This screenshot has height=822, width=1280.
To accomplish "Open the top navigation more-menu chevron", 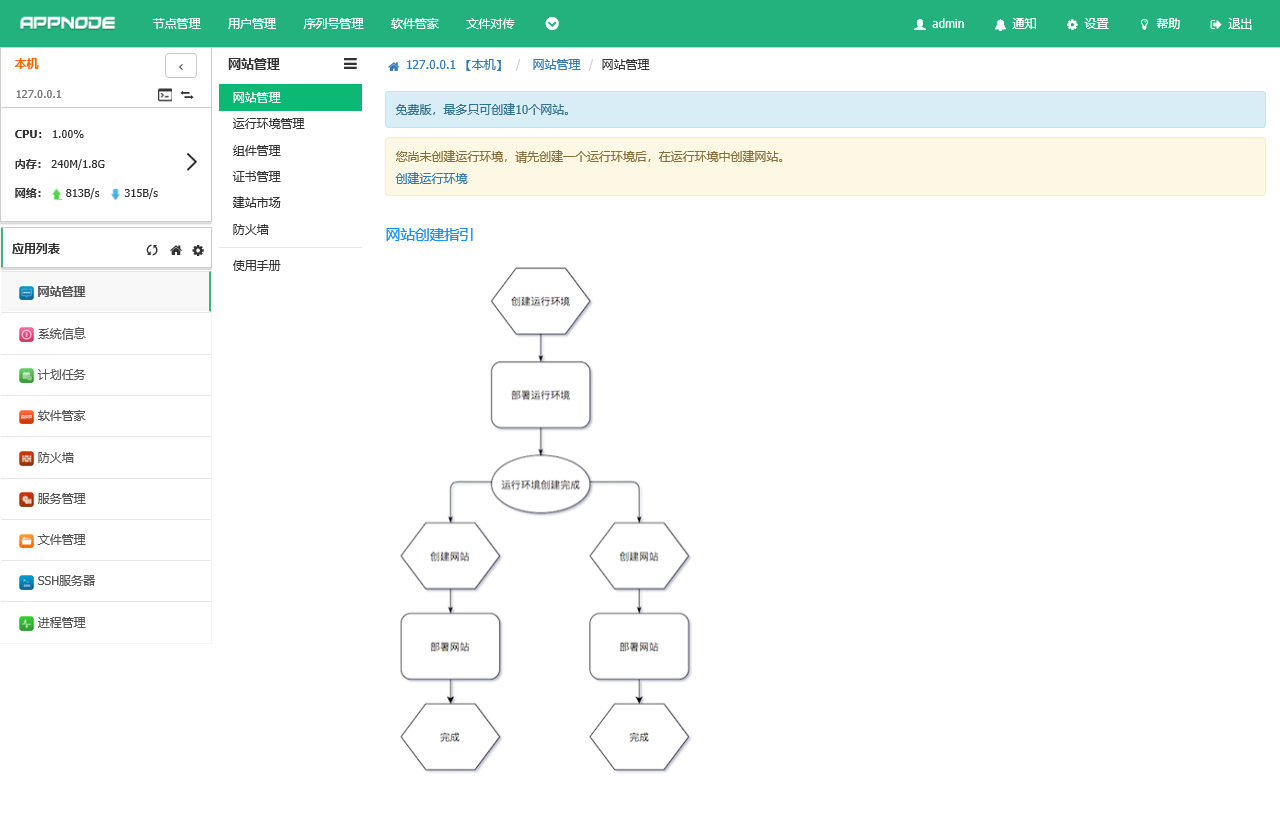I will (552, 23).
